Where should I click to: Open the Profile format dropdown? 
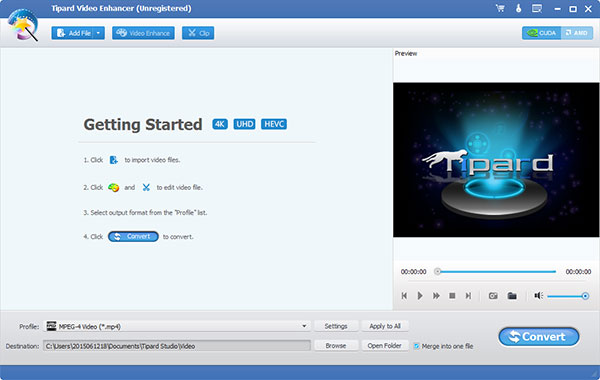(177, 326)
